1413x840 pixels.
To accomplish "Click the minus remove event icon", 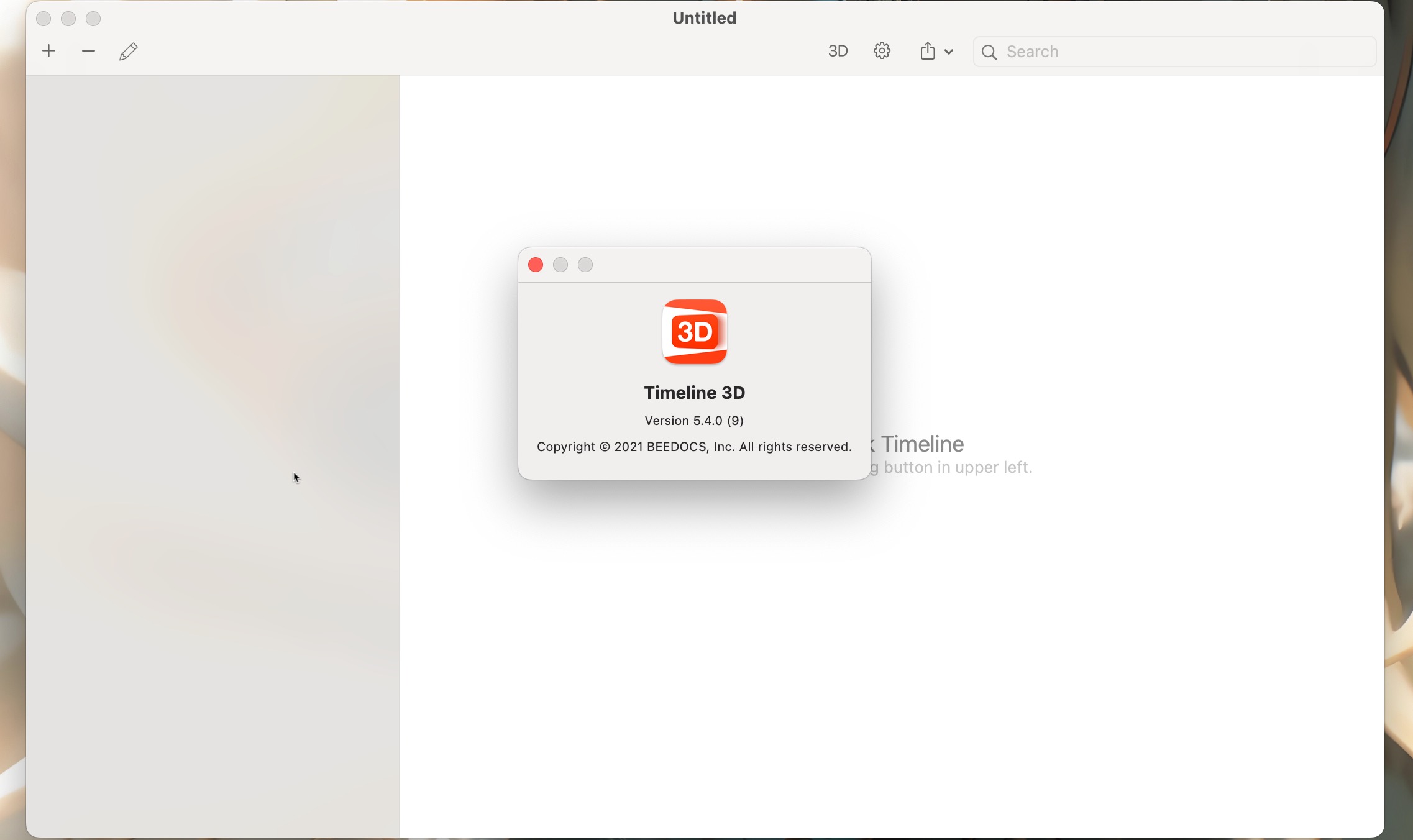I will [89, 51].
